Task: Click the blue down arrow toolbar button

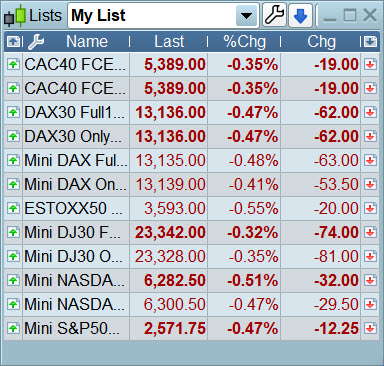Action: 300,15
